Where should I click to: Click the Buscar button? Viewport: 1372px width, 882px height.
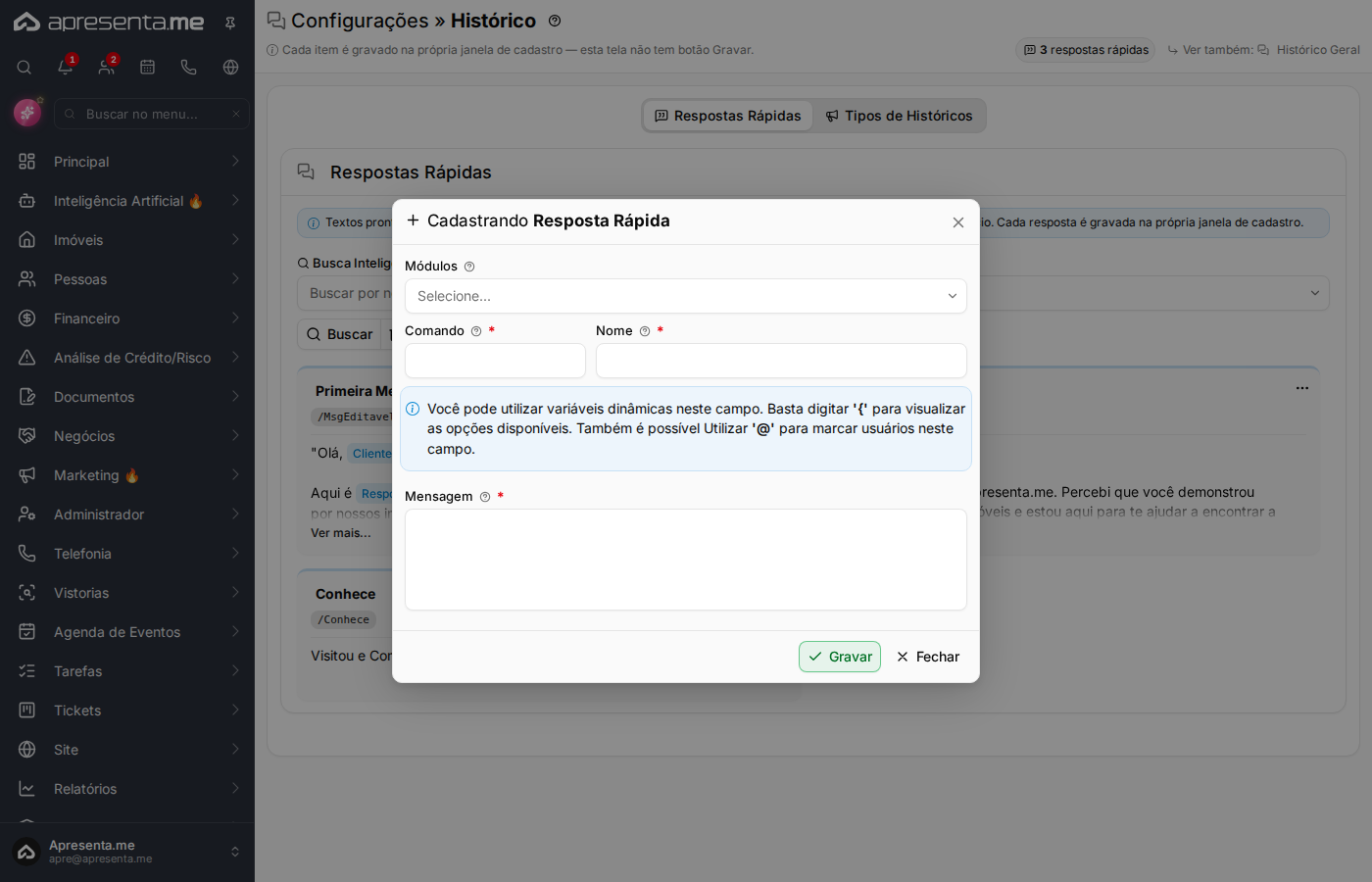click(339, 334)
